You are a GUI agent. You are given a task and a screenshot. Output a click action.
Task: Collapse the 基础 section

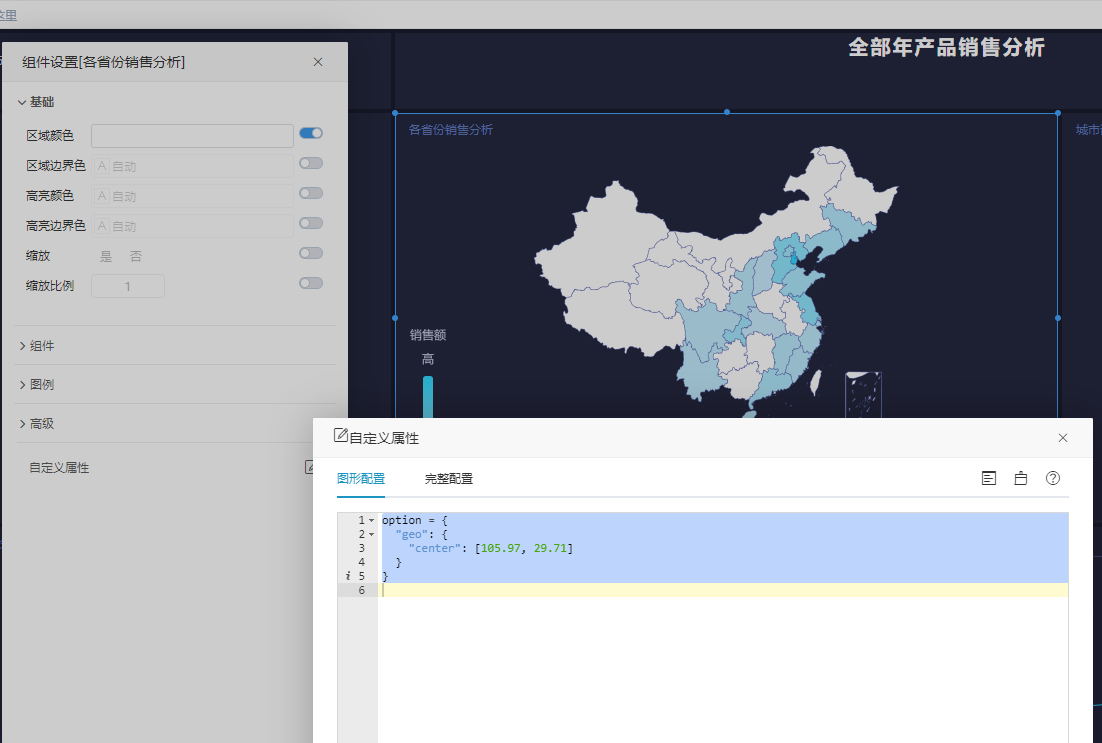click(x=37, y=102)
